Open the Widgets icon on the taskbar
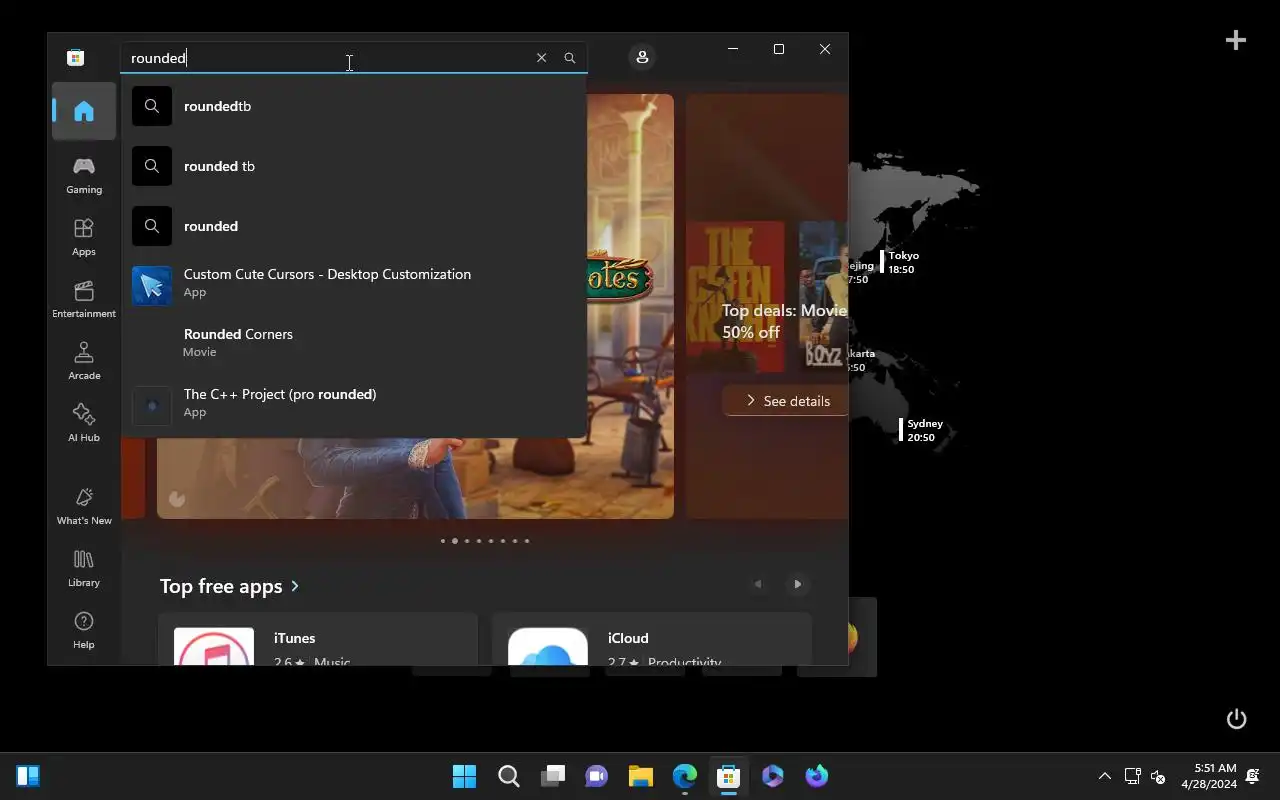 28,776
